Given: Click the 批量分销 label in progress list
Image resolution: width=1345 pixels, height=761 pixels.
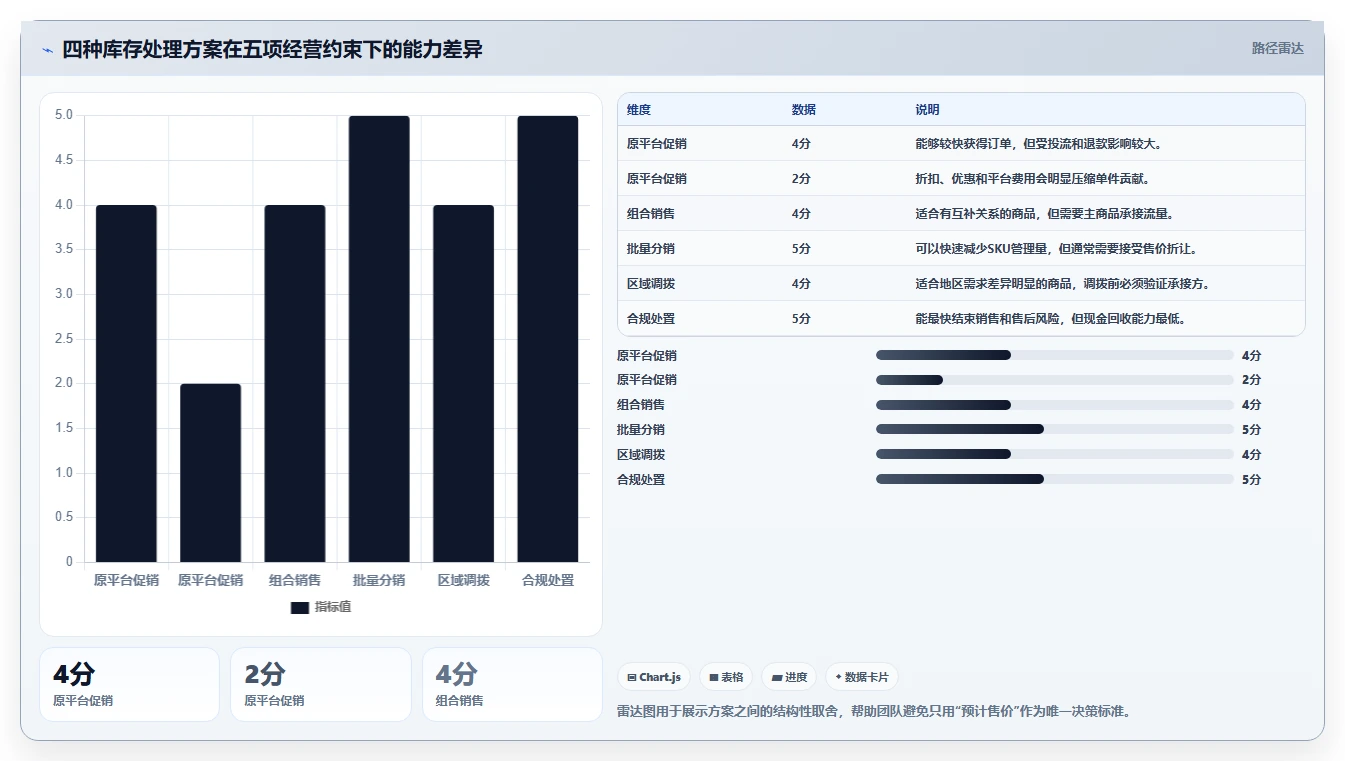Looking at the screenshot, I should pyautogui.click(x=641, y=429).
